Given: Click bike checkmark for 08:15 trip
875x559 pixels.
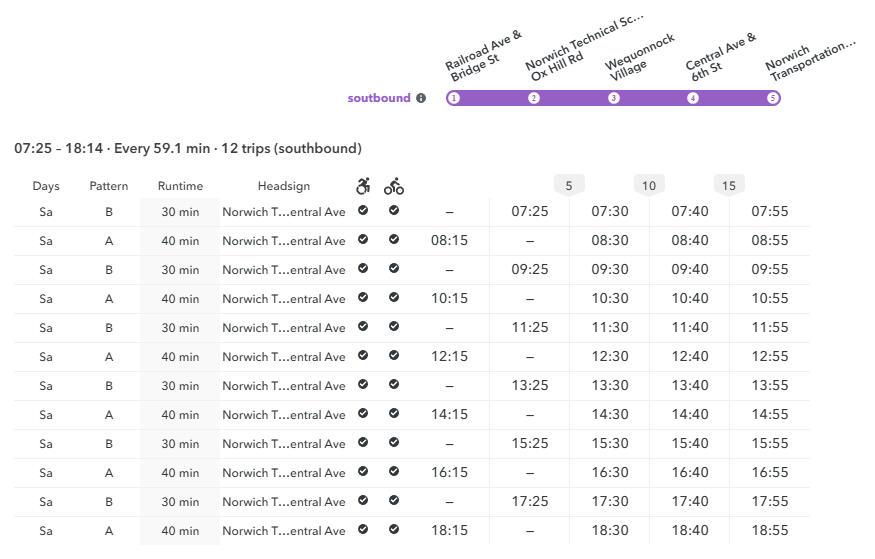Looking at the screenshot, I should 394,239.
